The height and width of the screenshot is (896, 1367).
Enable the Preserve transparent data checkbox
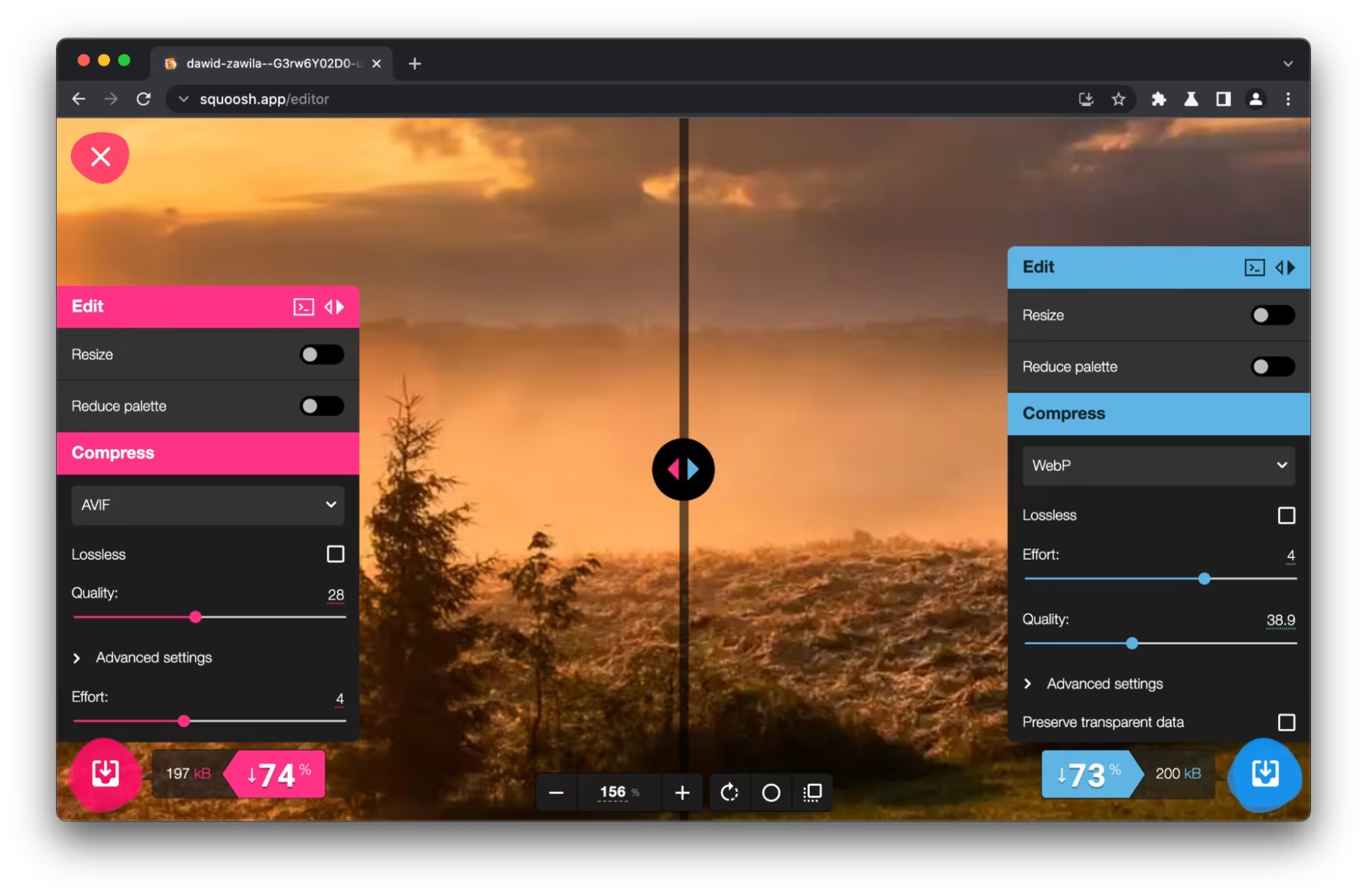pyautogui.click(x=1286, y=722)
